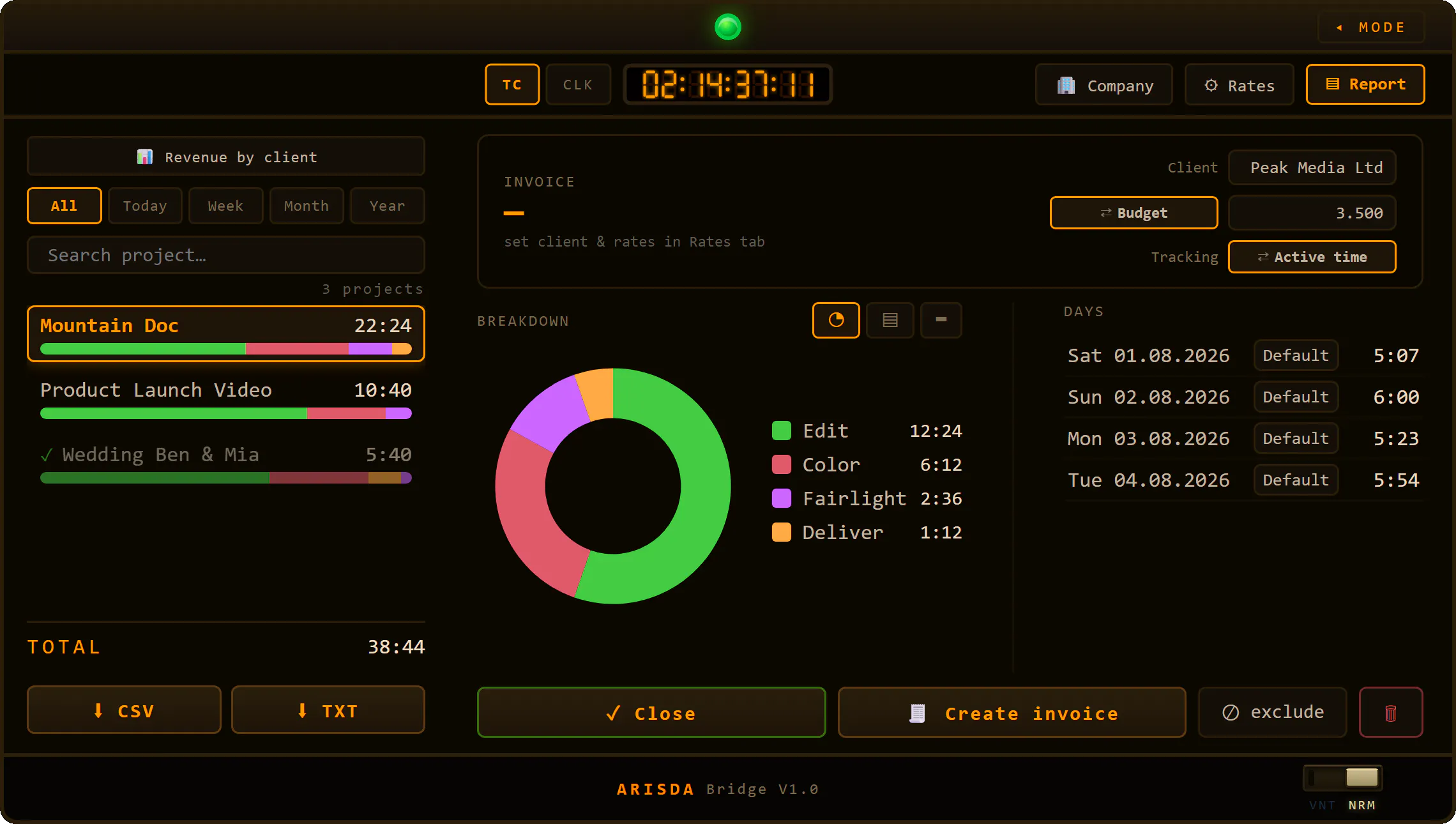
Task: Open Default rate dropdown for Tue 04.08.2026
Action: (x=1296, y=480)
